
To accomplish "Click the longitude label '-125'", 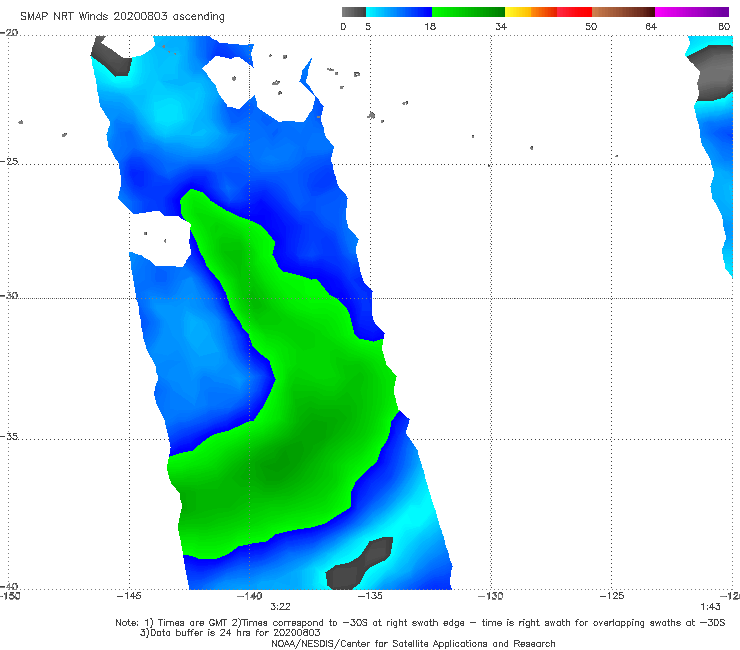I will tap(612, 596).
